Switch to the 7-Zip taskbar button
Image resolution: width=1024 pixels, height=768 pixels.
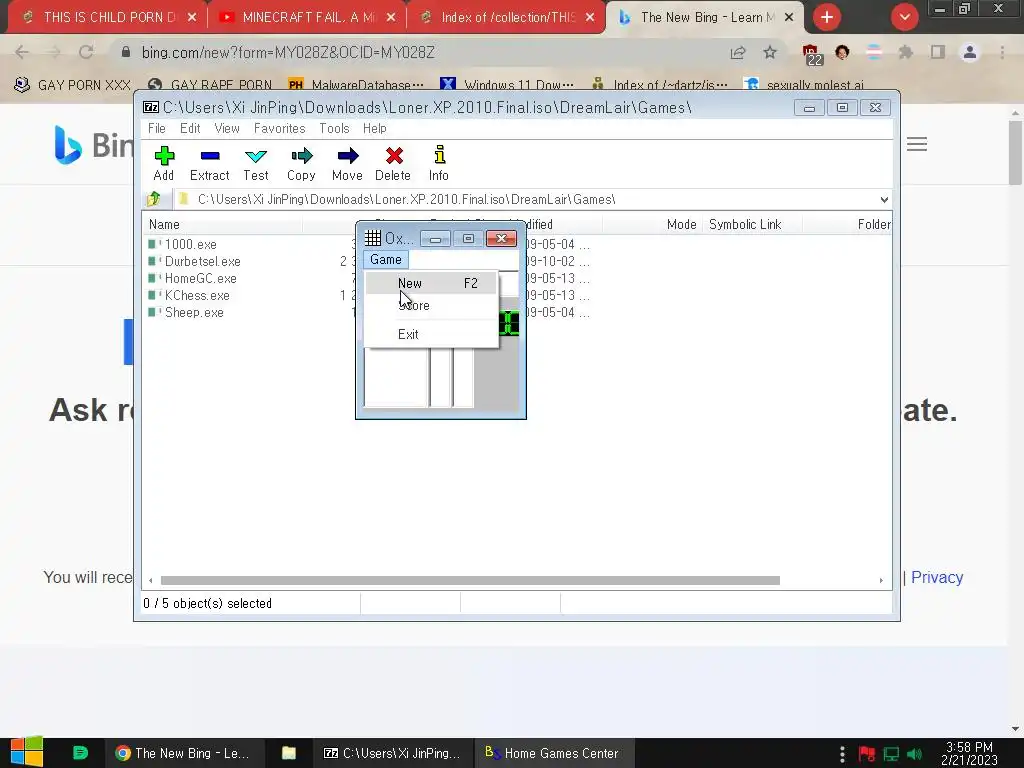click(x=392, y=753)
